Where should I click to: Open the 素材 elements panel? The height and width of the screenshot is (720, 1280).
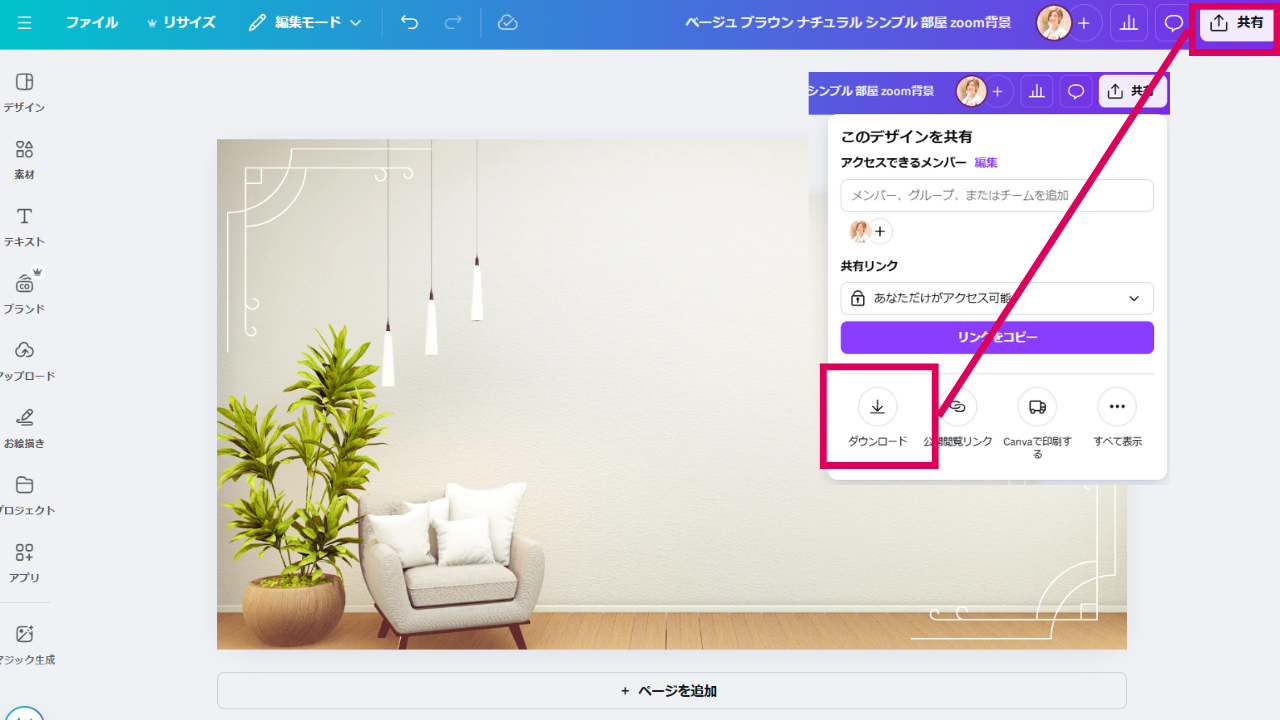pos(25,159)
